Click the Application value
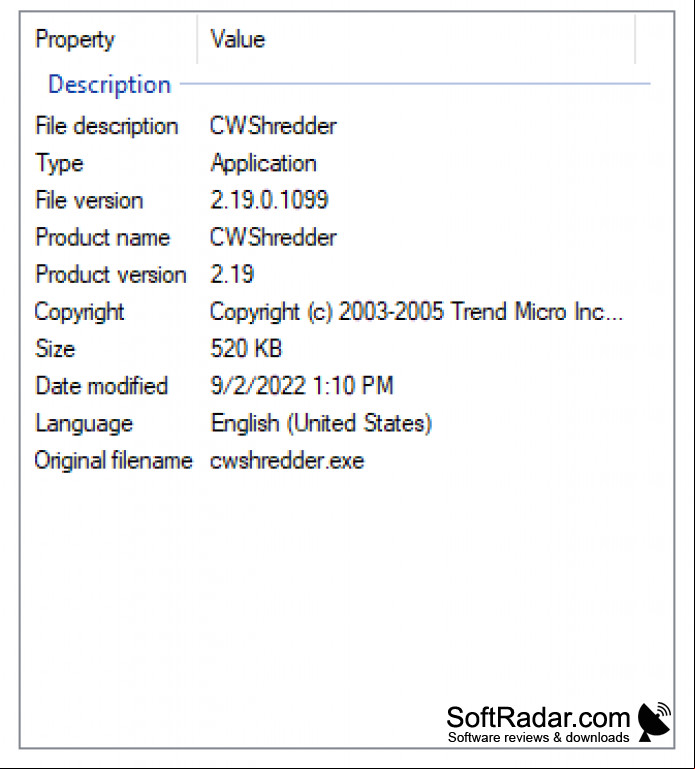The width and height of the screenshot is (695, 769). [263, 163]
